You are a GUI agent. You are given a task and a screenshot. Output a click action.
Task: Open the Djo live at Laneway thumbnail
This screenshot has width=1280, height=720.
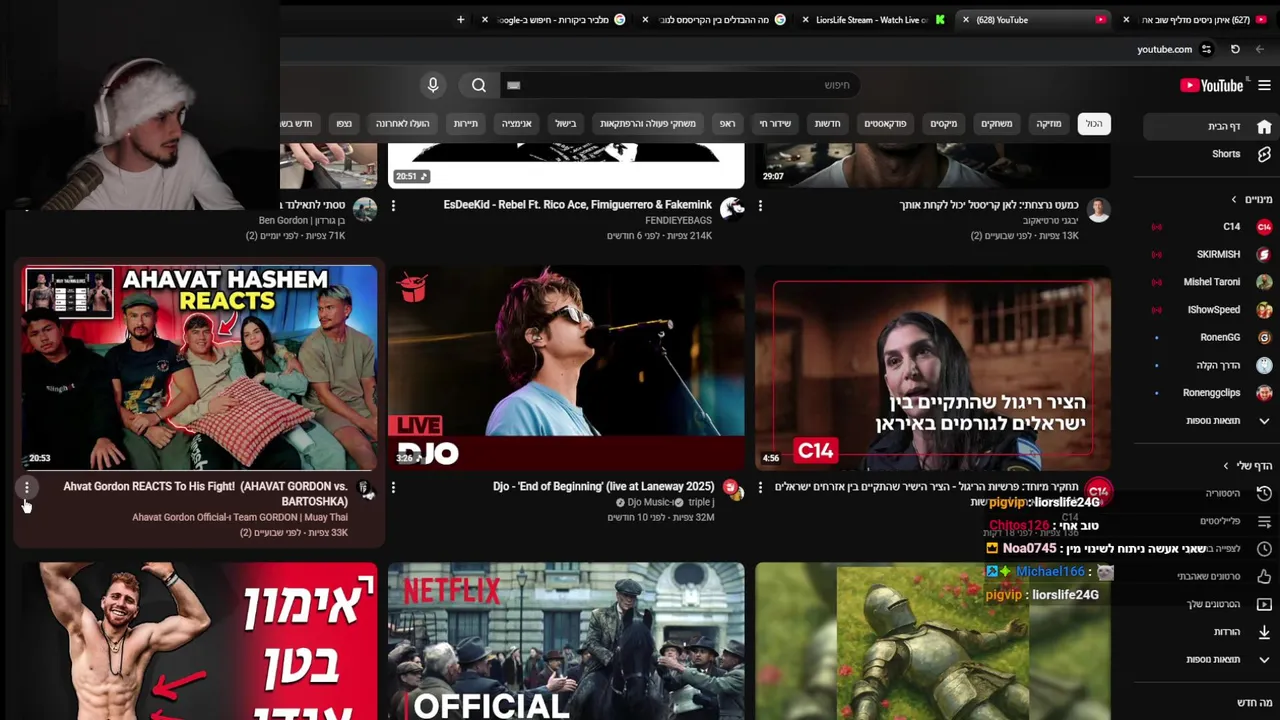(566, 368)
